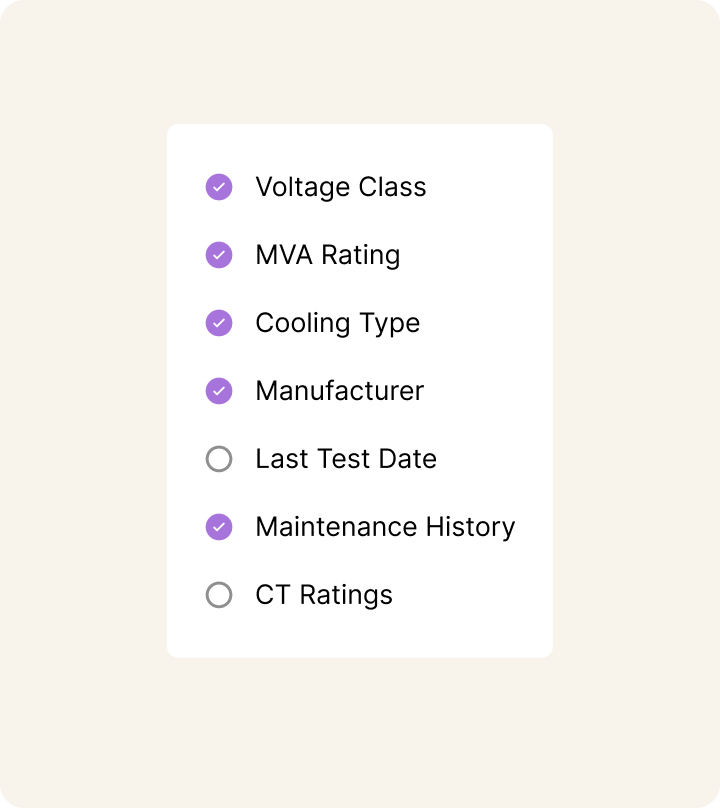Click the purple checkmark beside Voltage Class
Viewport: 720px width, 808px height.
pos(218,186)
